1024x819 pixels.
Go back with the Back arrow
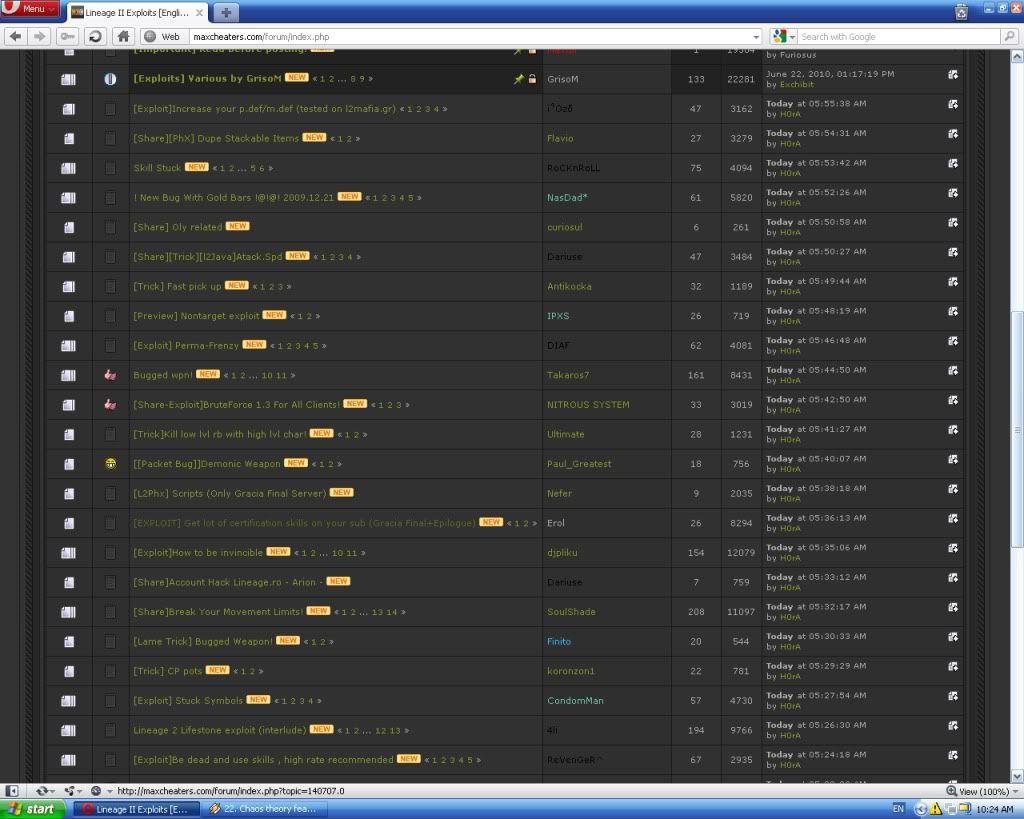16,37
